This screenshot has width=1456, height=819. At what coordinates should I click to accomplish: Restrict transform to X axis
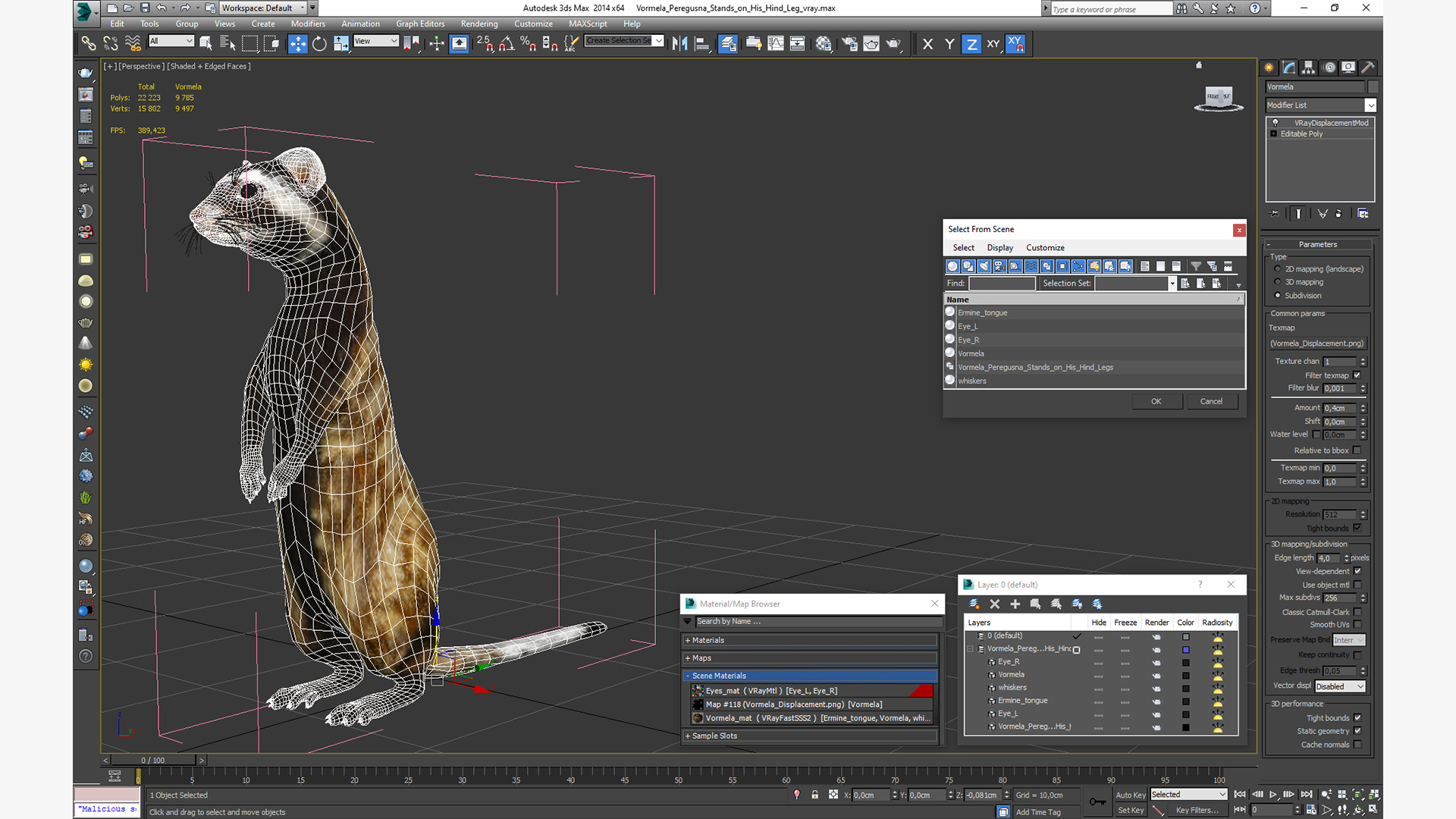pyautogui.click(x=927, y=44)
